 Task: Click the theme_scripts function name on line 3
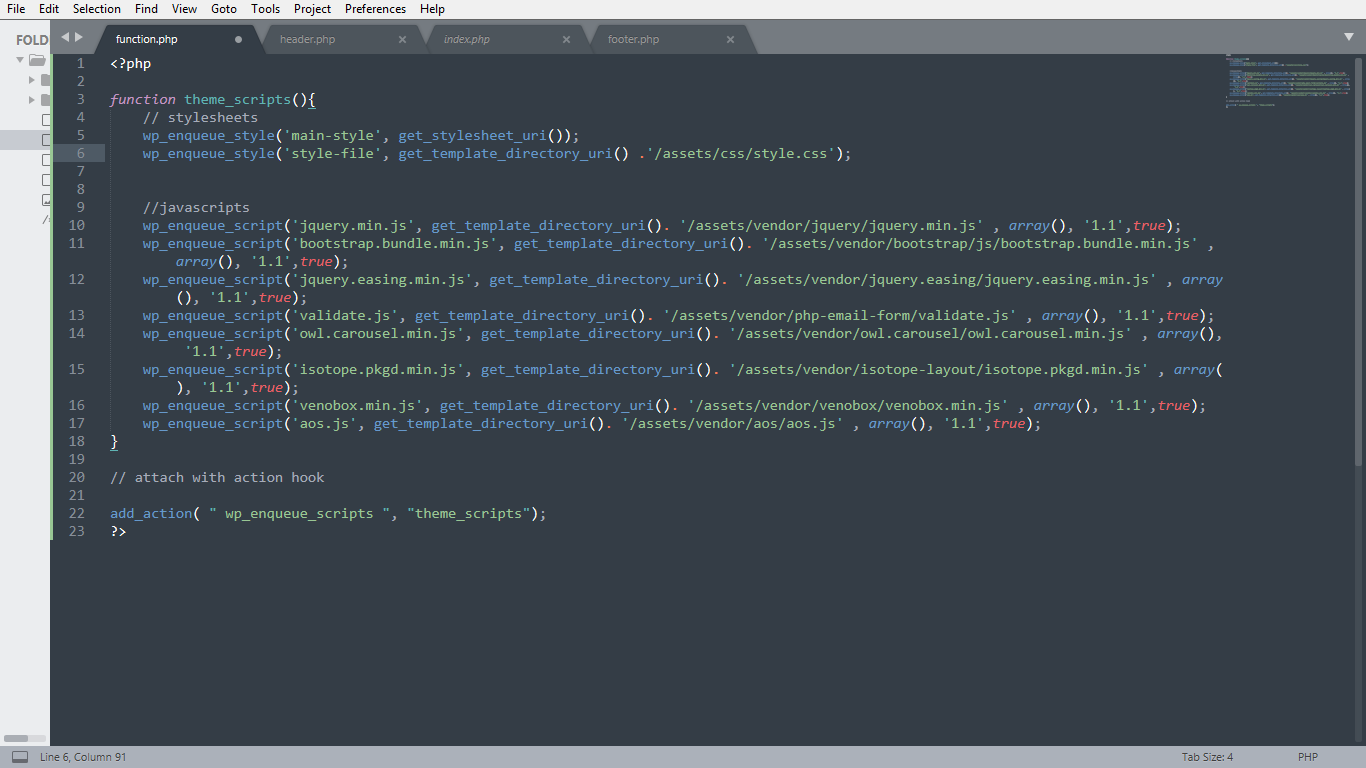[x=237, y=99]
